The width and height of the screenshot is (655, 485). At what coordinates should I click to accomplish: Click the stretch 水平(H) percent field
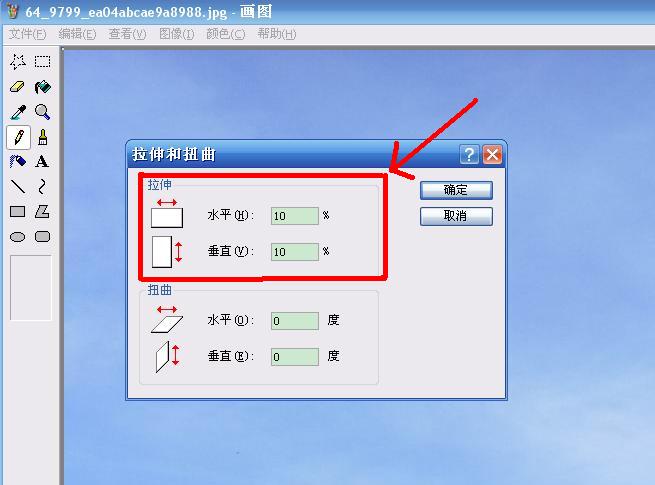294,216
